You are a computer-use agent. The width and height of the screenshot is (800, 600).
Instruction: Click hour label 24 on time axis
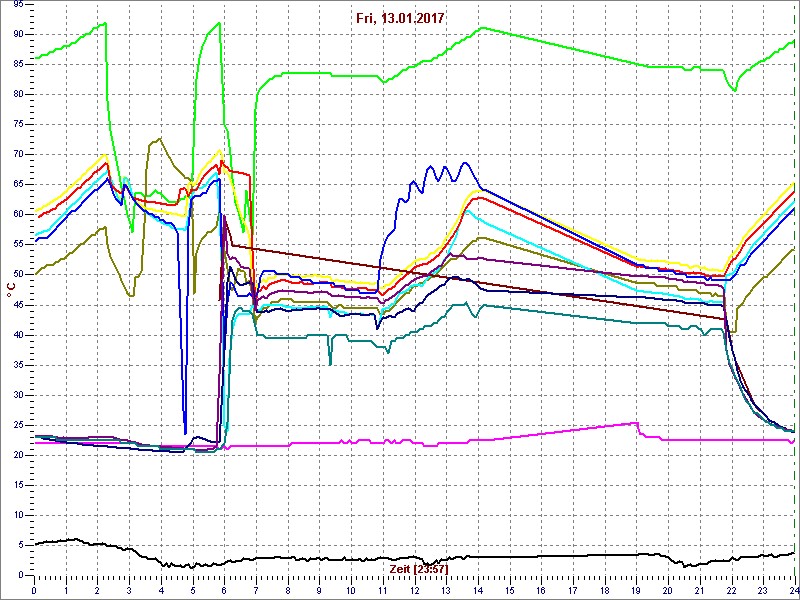(793, 590)
